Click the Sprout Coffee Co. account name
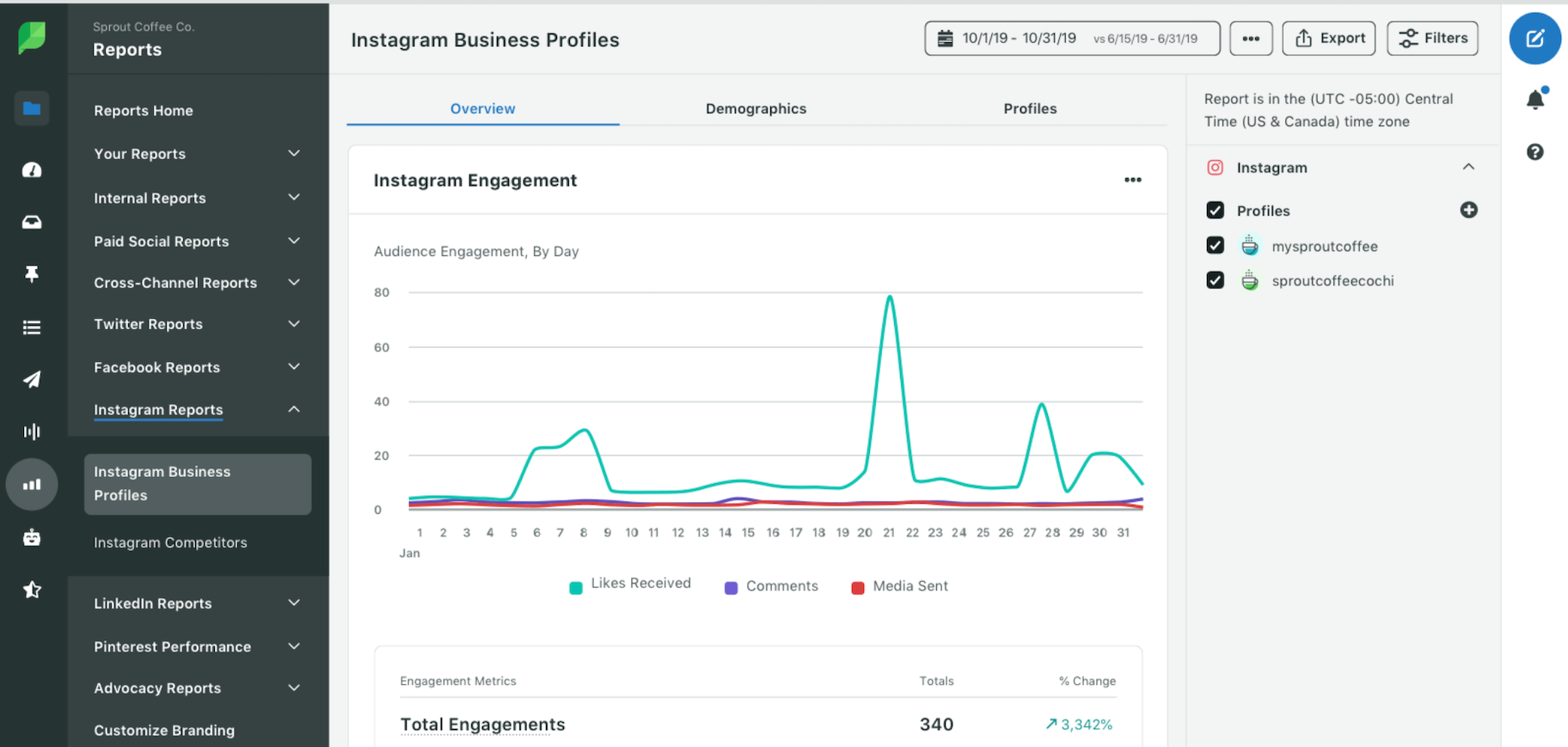1568x747 pixels. click(144, 27)
